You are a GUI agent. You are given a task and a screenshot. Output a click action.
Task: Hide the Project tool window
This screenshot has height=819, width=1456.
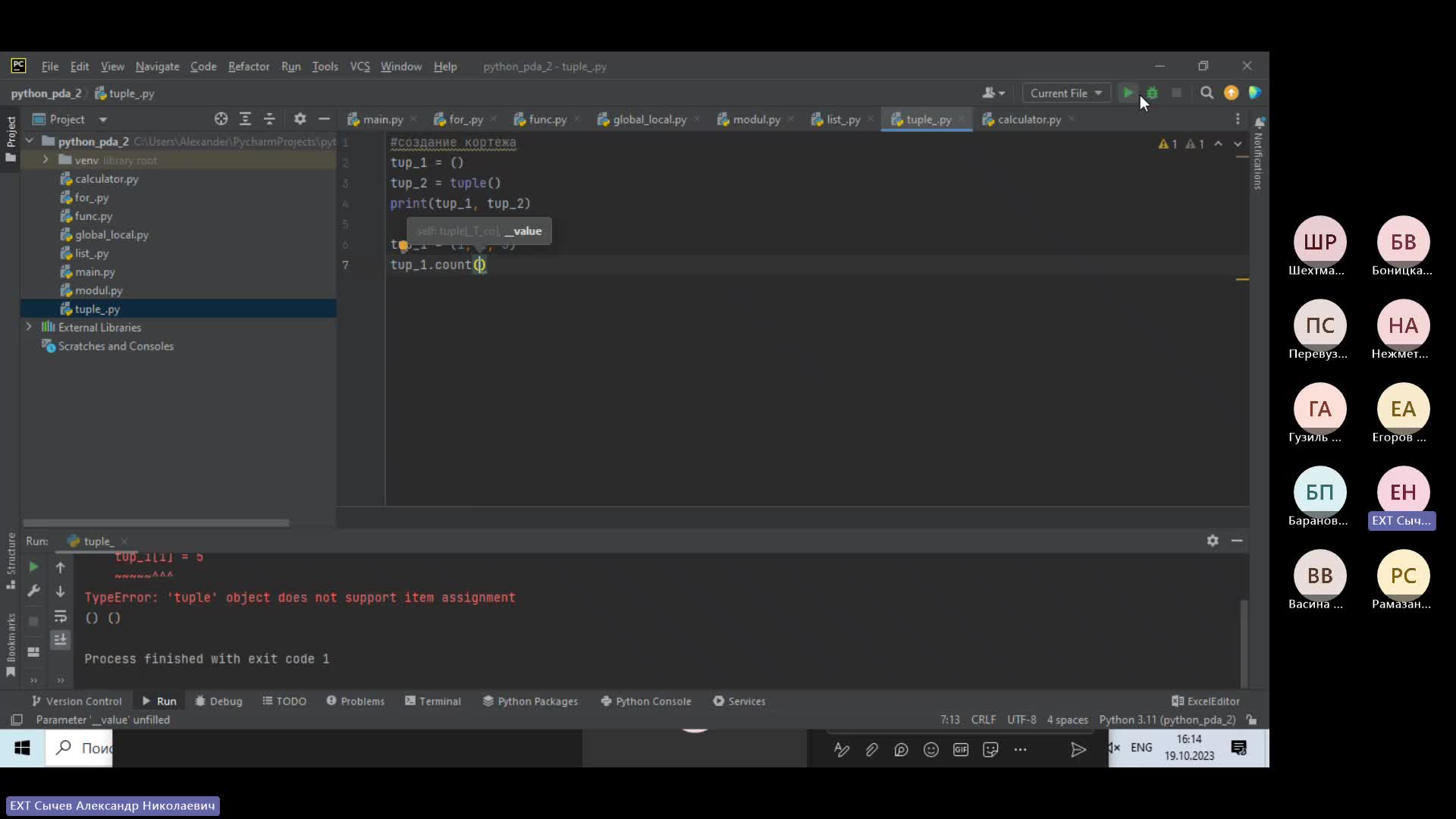click(x=324, y=119)
